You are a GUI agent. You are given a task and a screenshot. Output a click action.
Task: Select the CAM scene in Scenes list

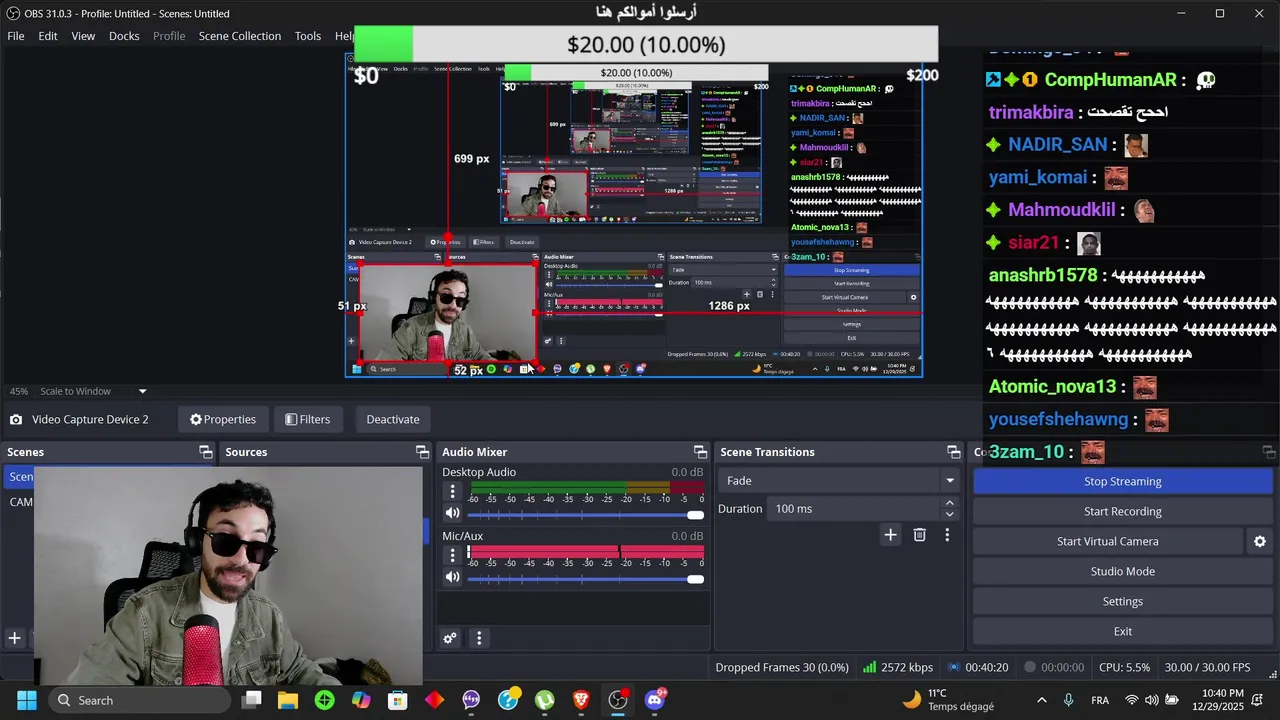click(x=21, y=502)
